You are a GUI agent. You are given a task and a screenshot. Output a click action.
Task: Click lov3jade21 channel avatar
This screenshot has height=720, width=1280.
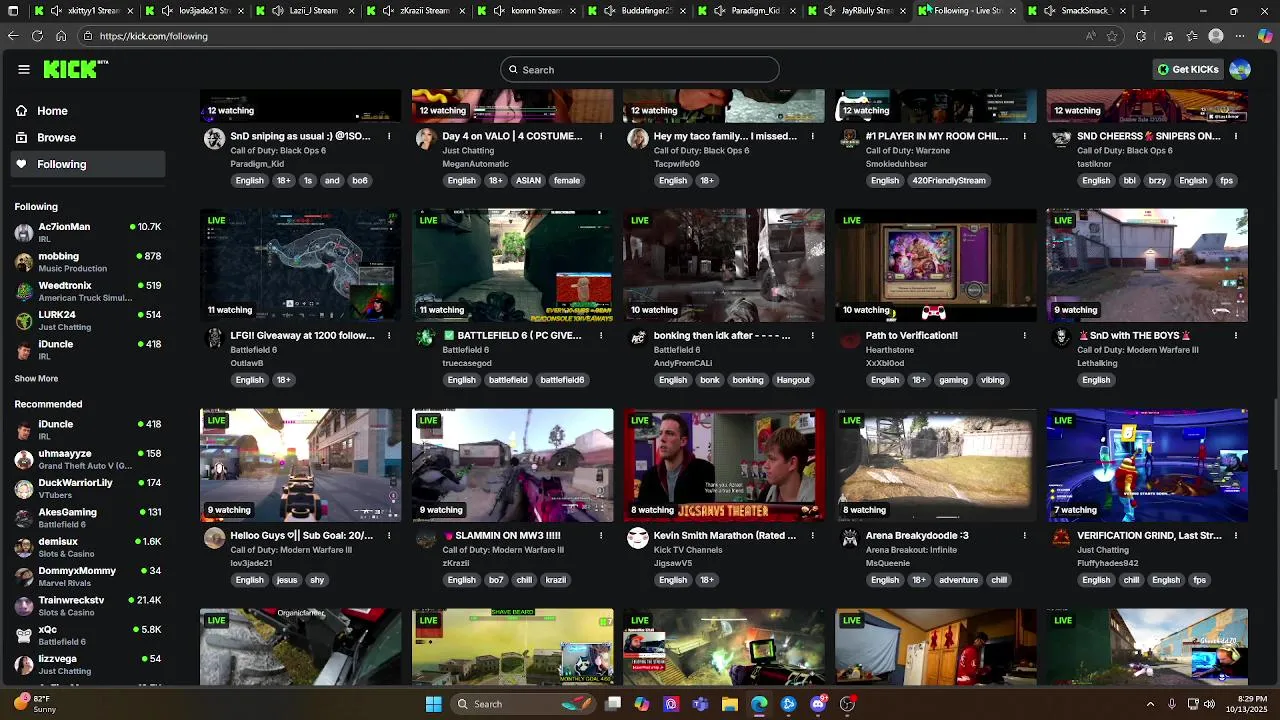tap(214, 539)
